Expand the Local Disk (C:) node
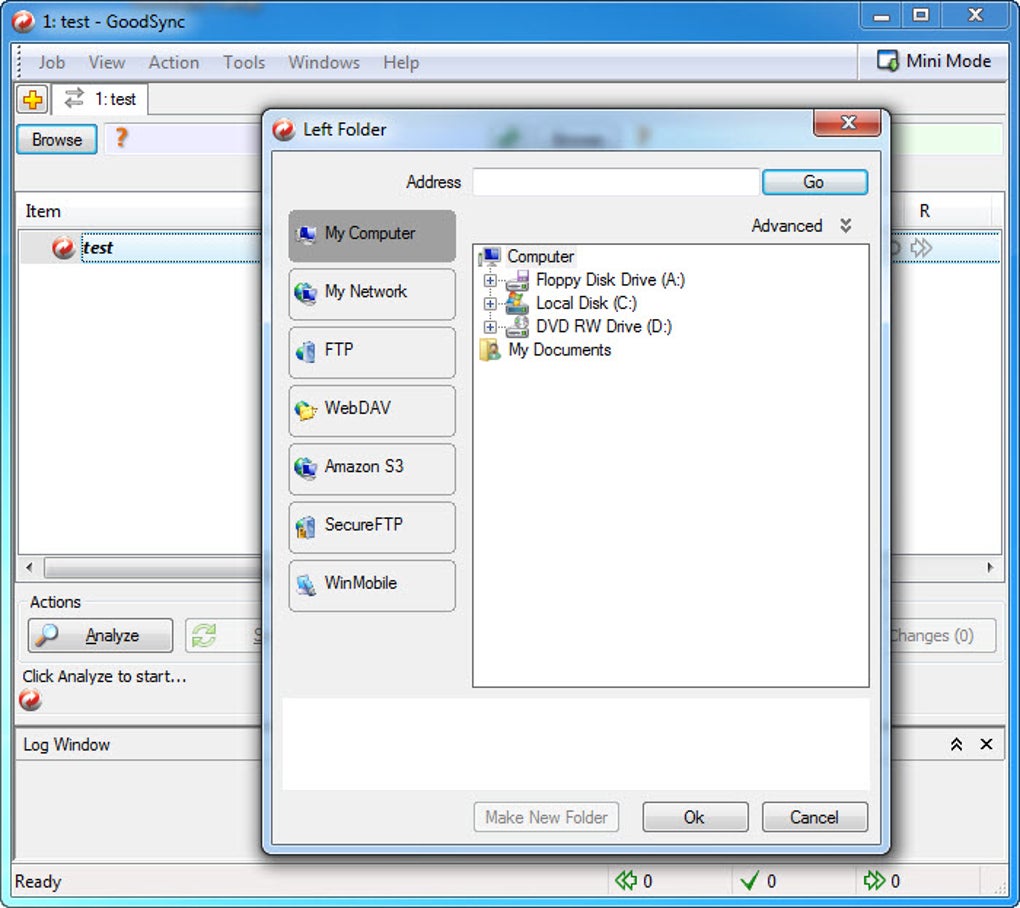Image resolution: width=1020 pixels, height=908 pixels. pos(490,304)
